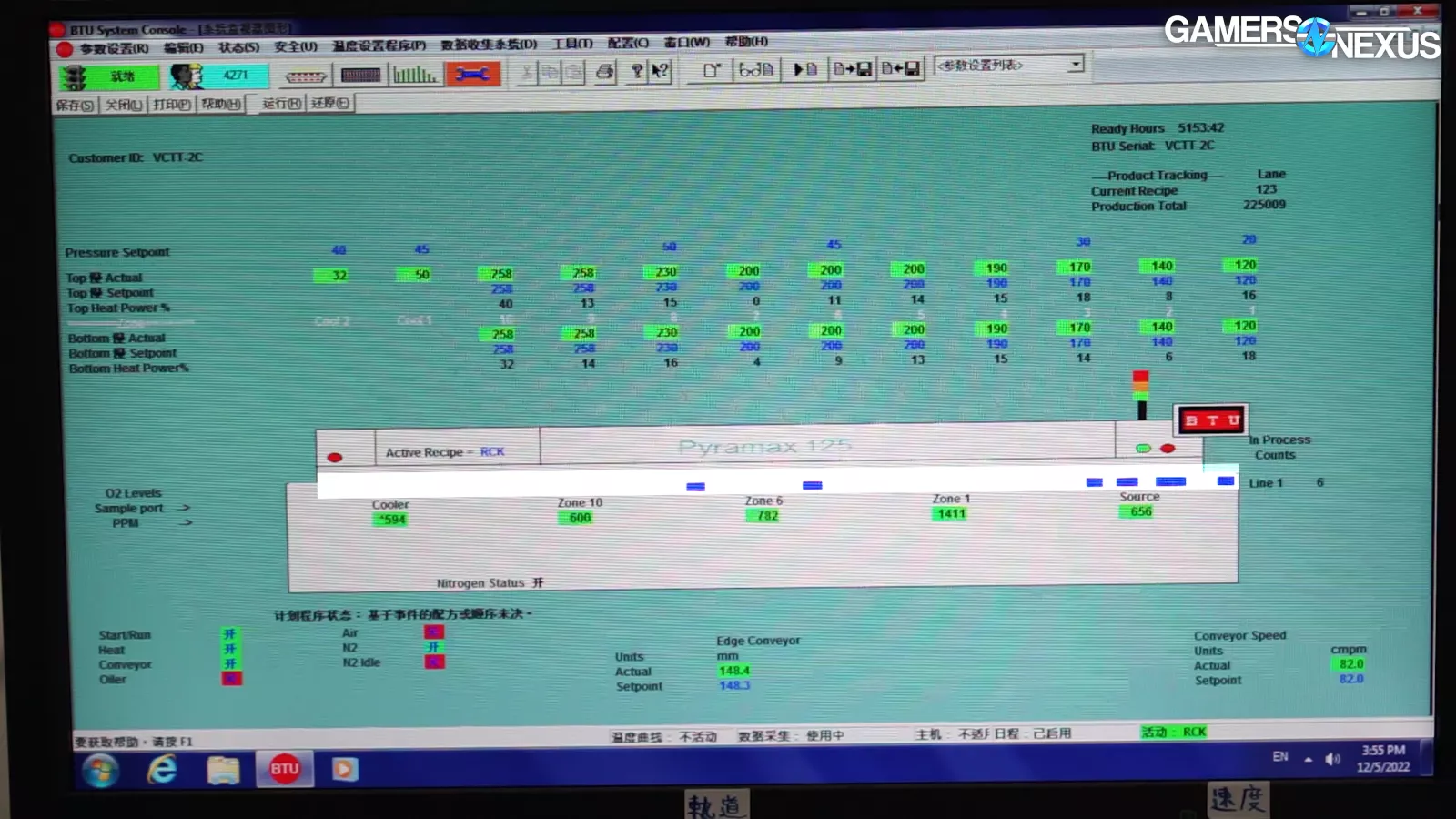This screenshot has width=1456, height=819.
Task: Click the printer icon in toolbar
Action: pos(604,72)
